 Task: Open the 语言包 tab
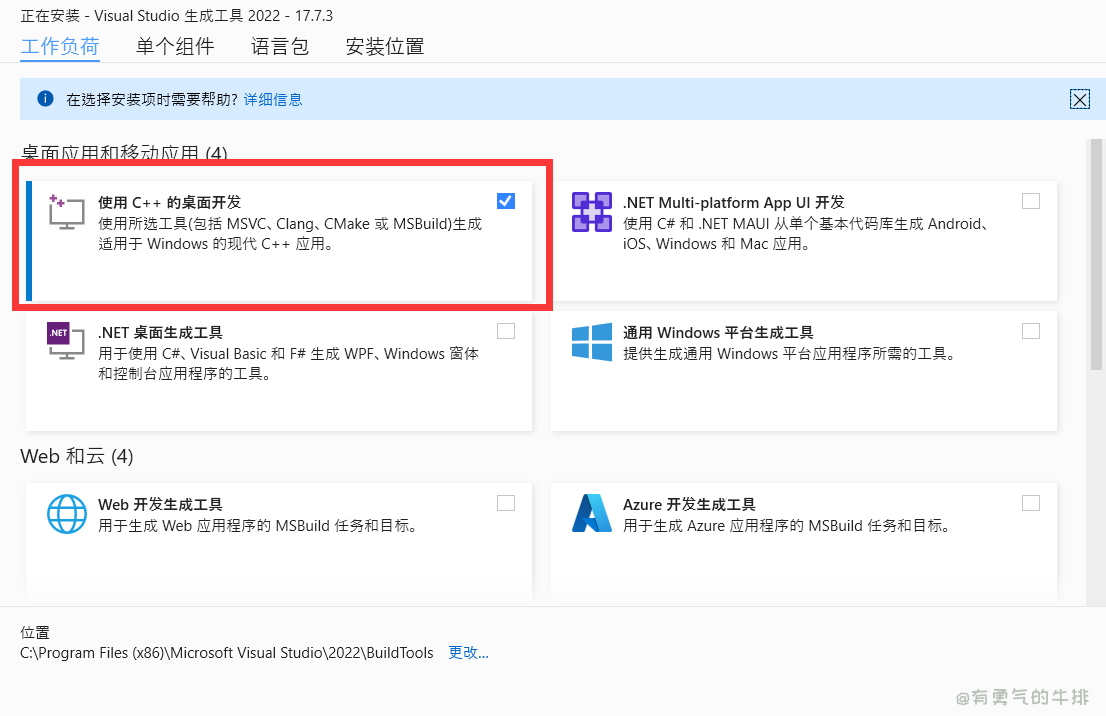280,46
